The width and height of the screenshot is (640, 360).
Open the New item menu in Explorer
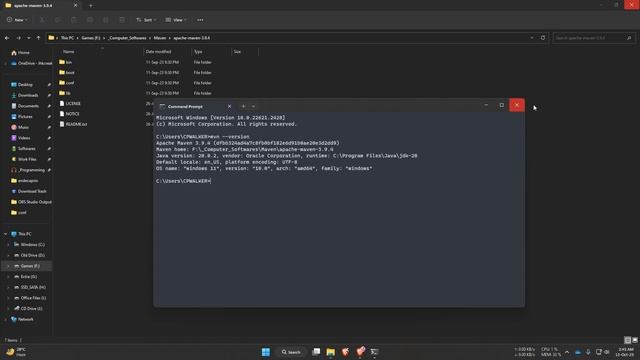17,20
